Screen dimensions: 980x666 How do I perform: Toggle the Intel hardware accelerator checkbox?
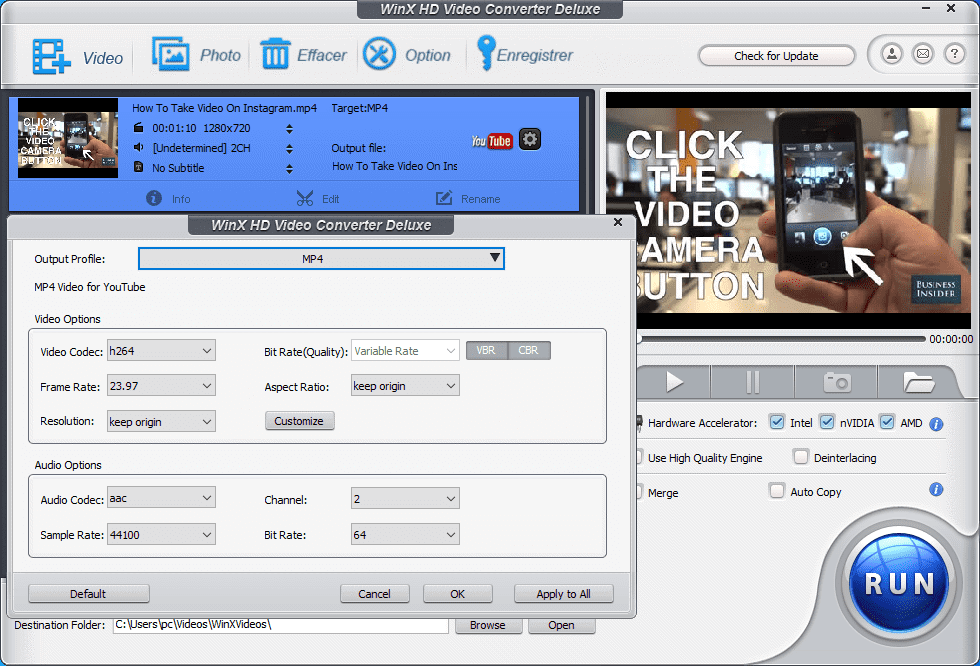tap(776, 422)
